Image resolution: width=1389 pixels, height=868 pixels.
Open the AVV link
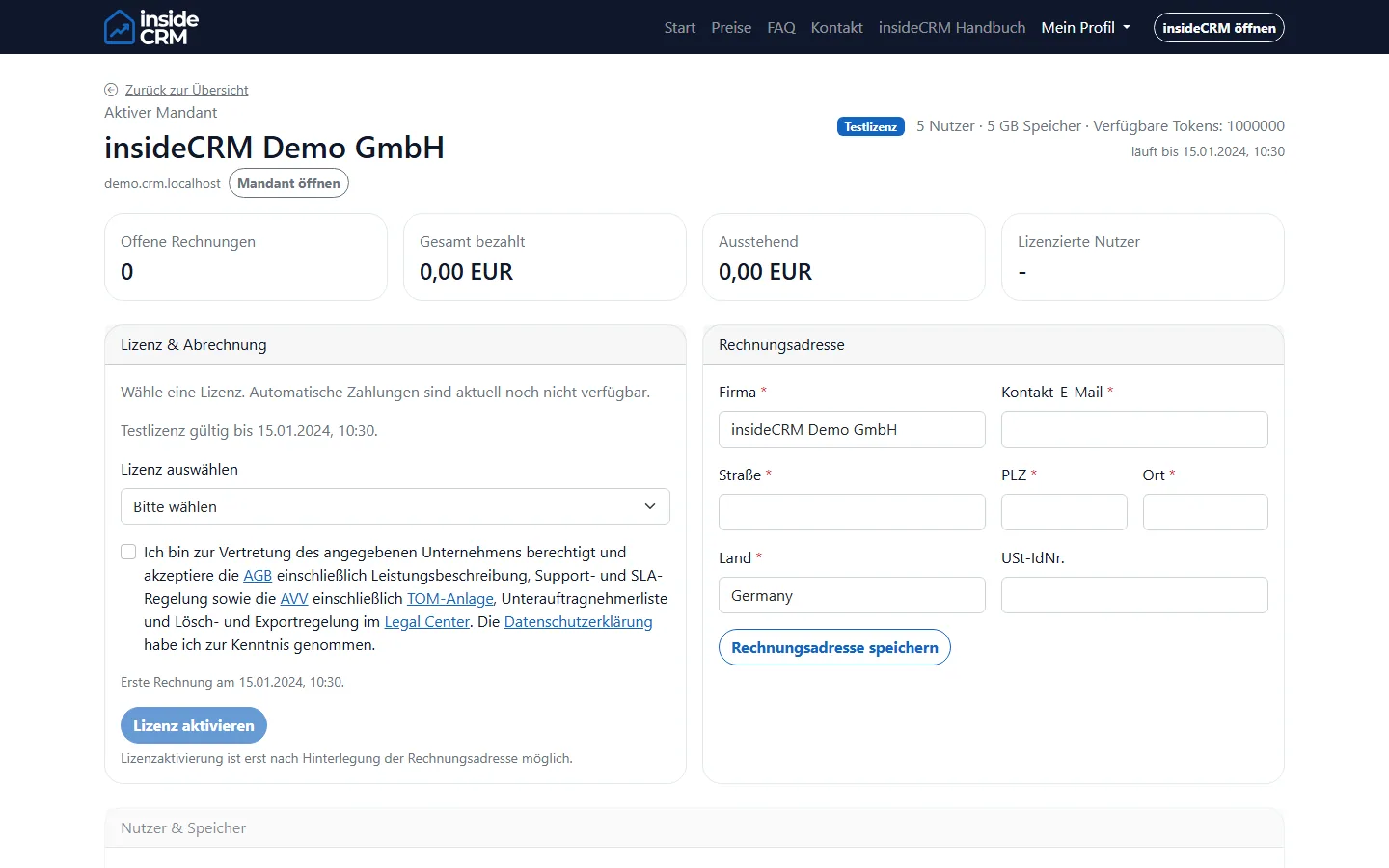click(294, 598)
